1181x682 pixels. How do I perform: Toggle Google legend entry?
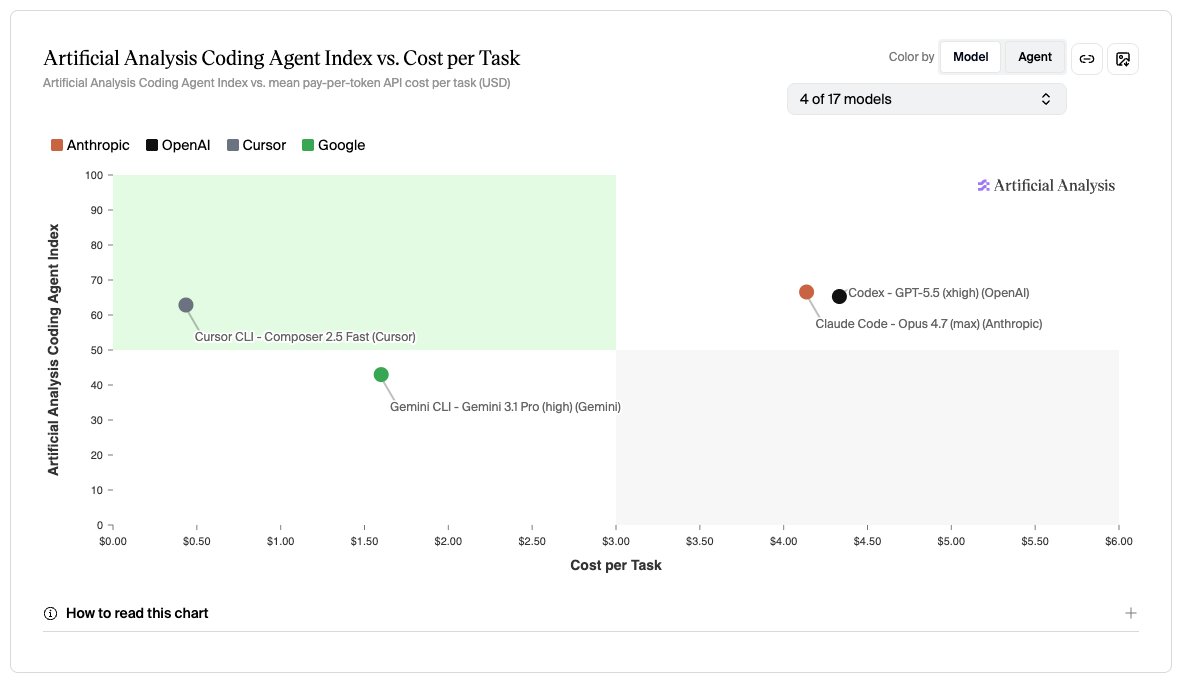click(x=334, y=145)
